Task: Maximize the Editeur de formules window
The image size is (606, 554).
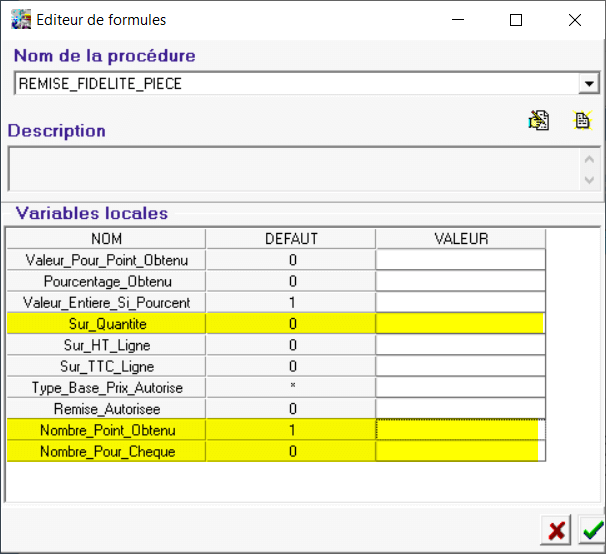Action: tap(516, 20)
